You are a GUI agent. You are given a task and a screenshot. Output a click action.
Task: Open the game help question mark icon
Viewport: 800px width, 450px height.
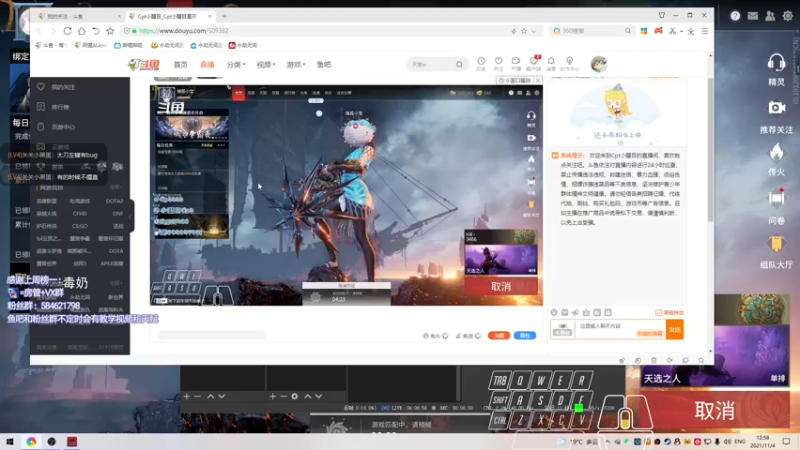735,16
